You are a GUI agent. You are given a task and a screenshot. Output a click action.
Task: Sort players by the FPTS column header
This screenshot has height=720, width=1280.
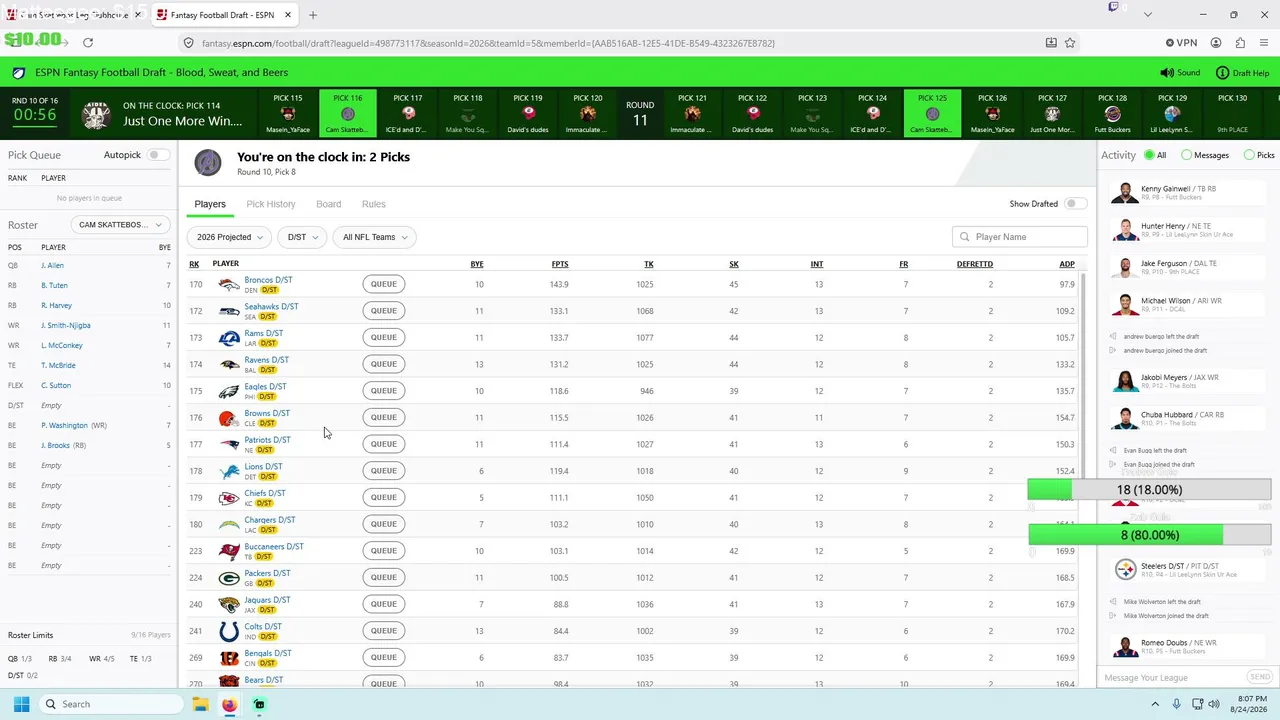coord(560,264)
